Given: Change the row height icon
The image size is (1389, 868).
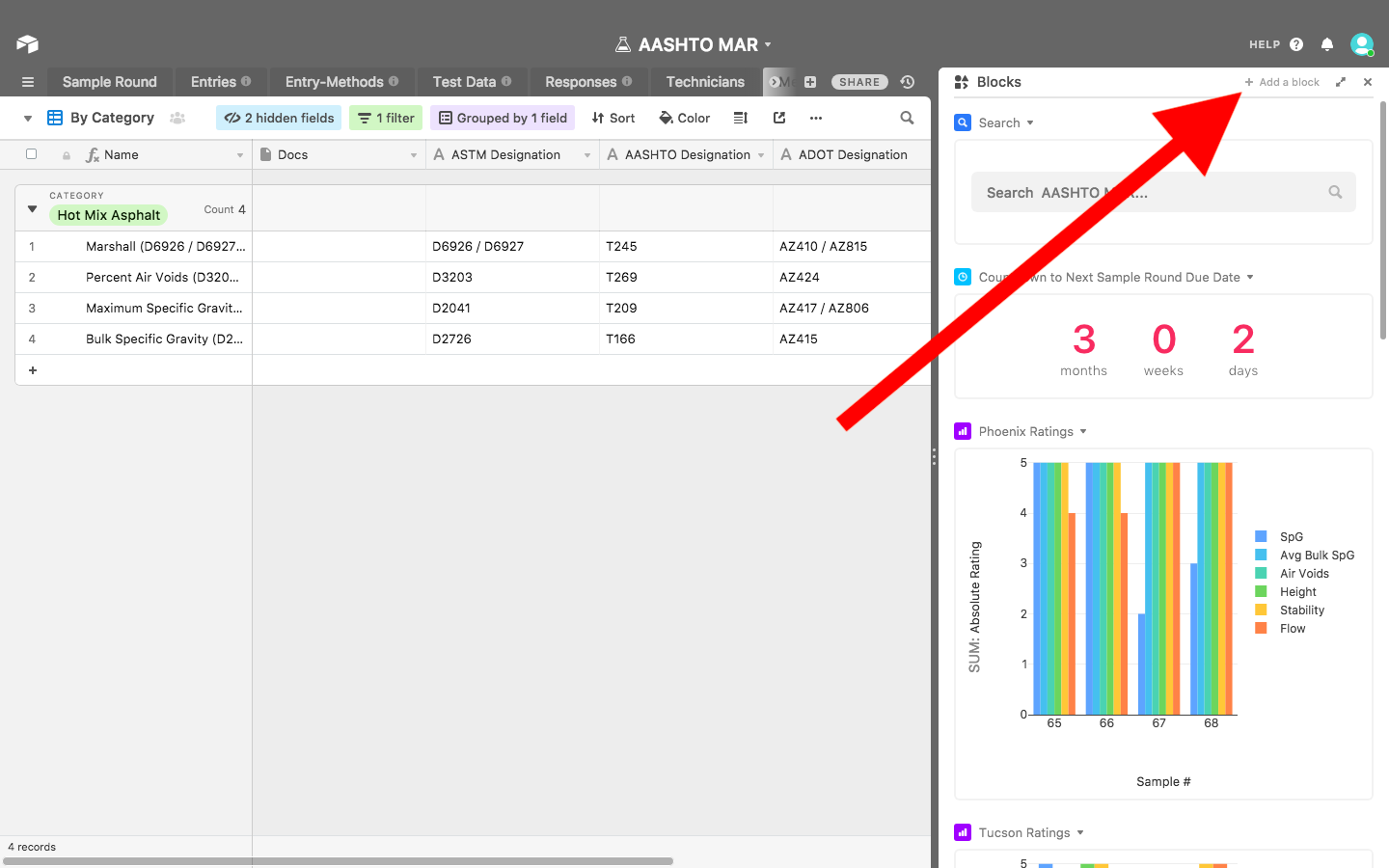Looking at the screenshot, I should tap(741, 118).
